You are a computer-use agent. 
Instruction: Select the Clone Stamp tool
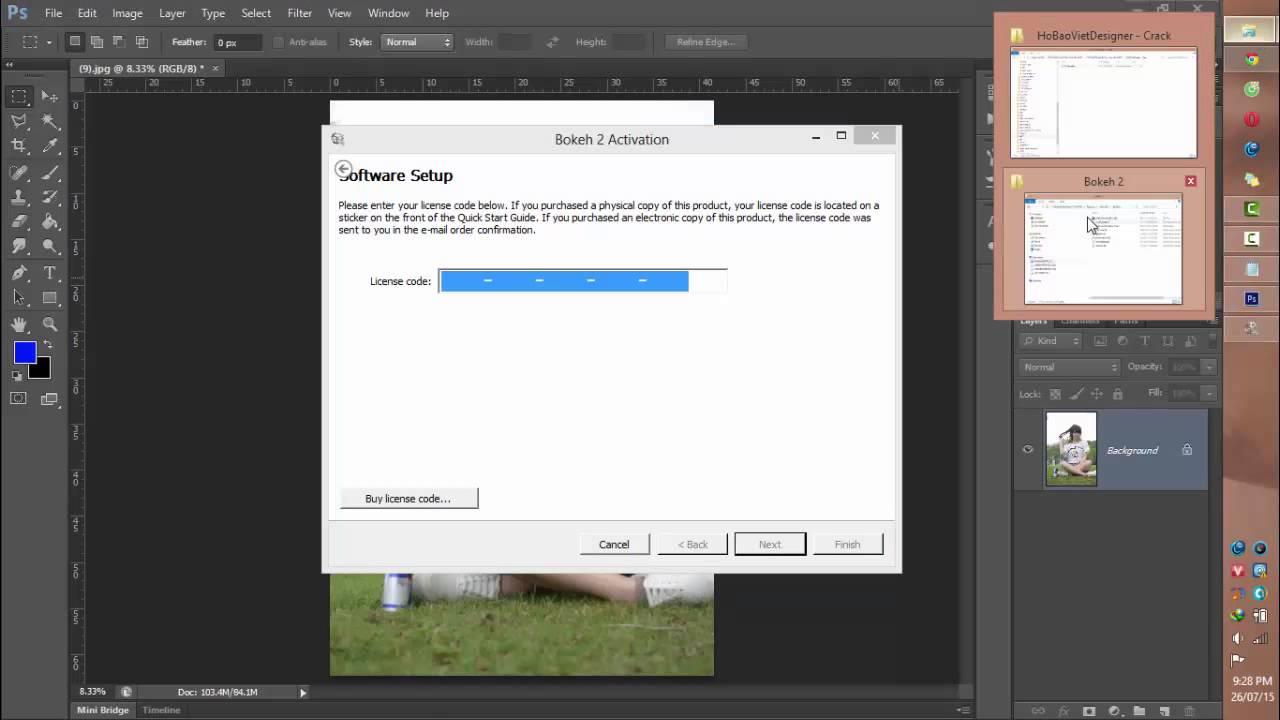point(19,197)
